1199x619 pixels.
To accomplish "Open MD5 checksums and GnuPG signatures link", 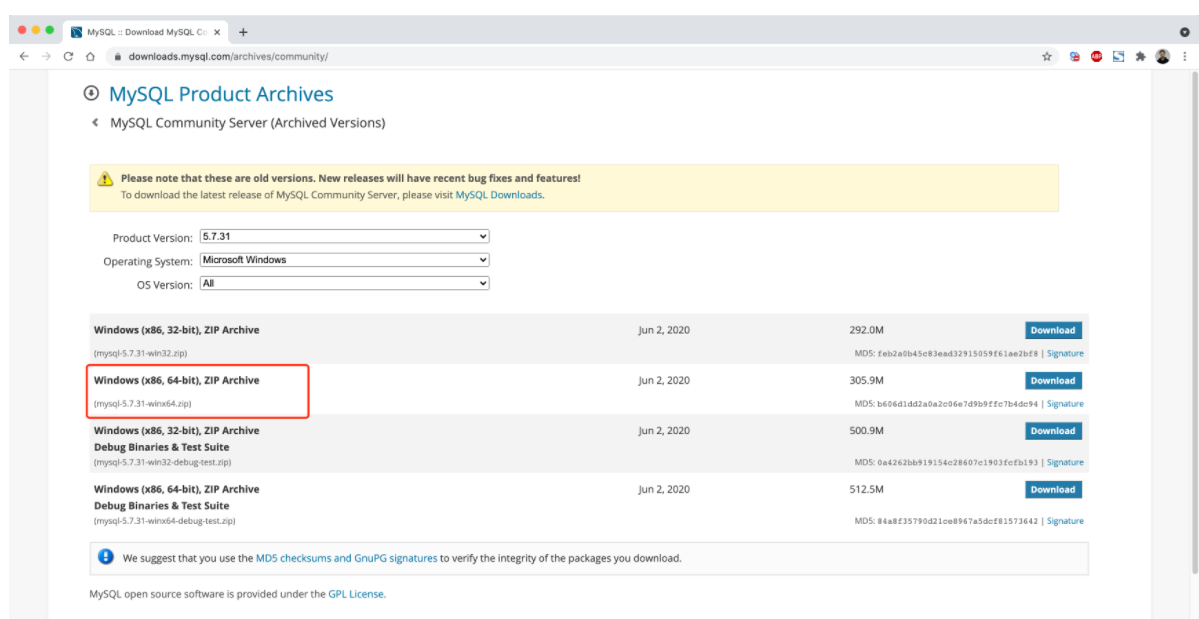I will (x=346, y=558).
